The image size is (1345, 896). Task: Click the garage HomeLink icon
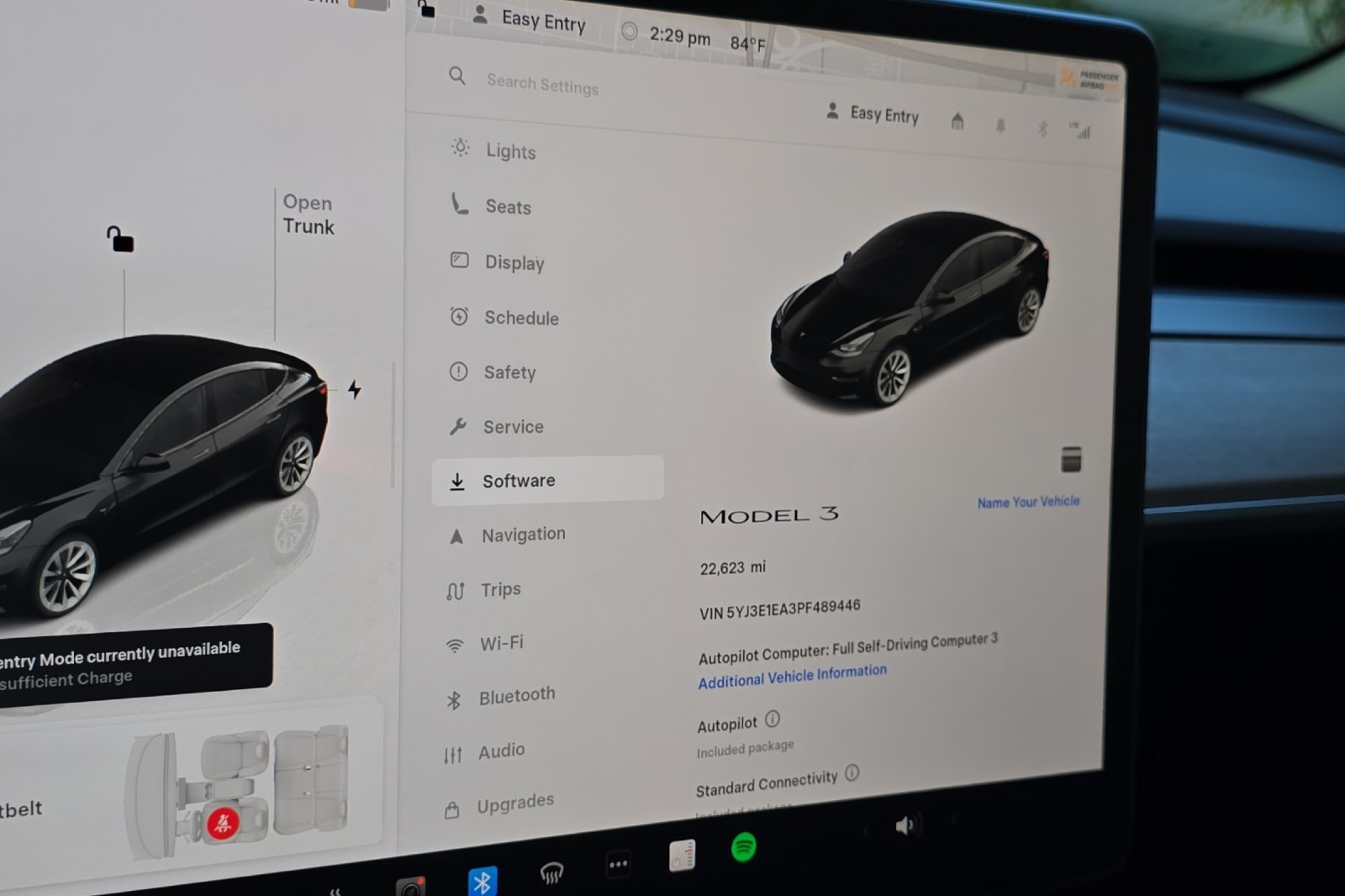coord(957,122)
